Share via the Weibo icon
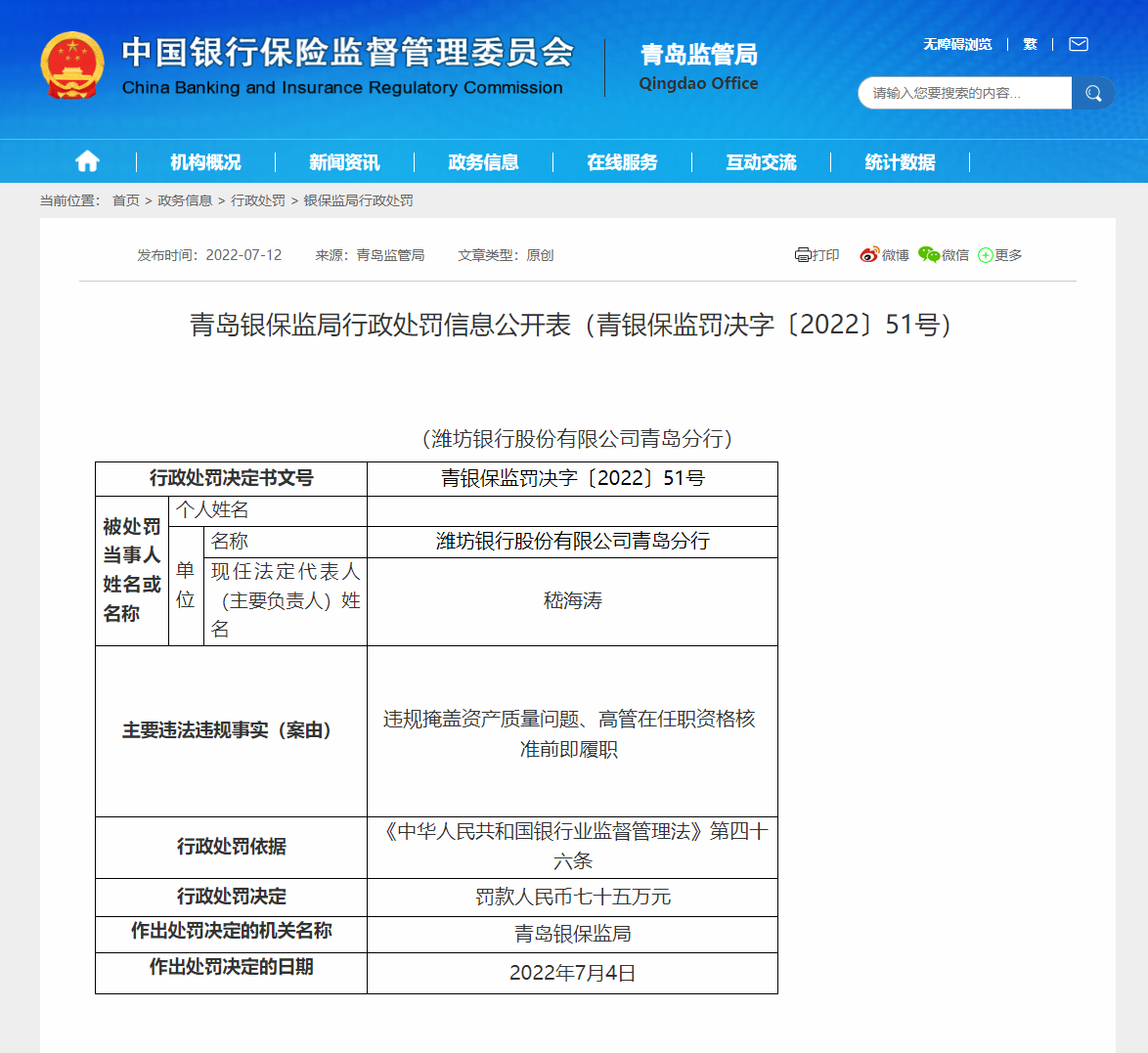 point(869,255)
